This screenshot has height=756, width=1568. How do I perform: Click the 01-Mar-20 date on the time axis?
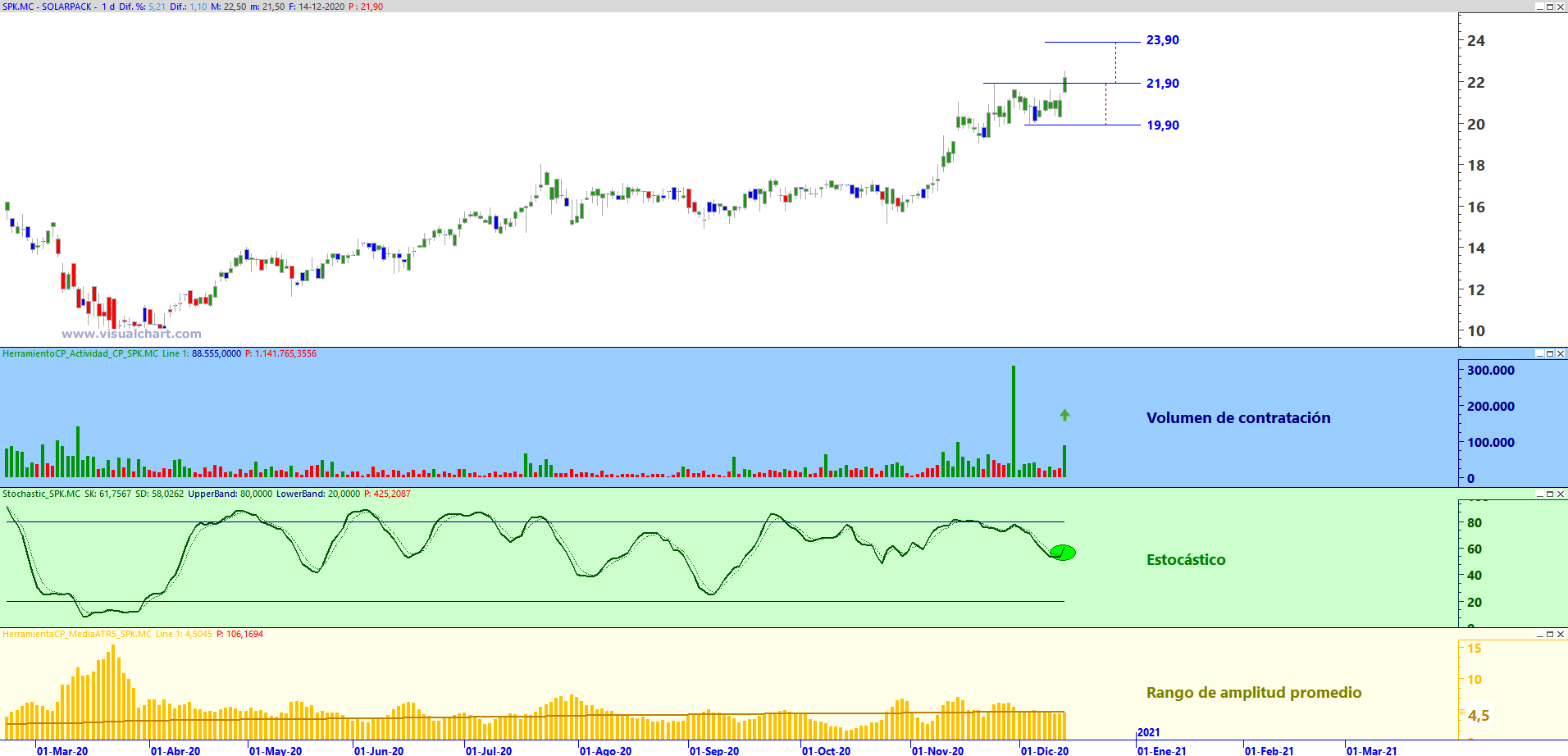coord(62,750)
